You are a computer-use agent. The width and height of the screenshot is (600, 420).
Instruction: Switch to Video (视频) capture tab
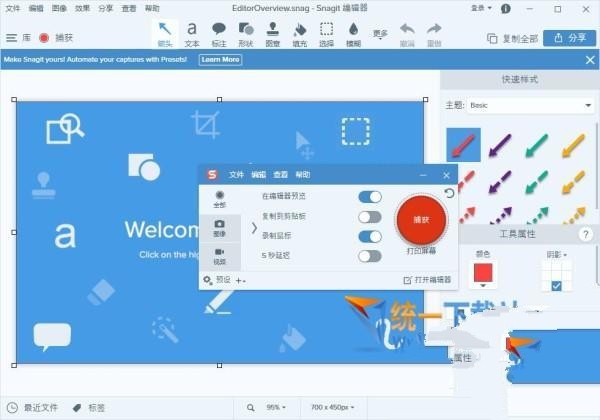tap(220, 257)
